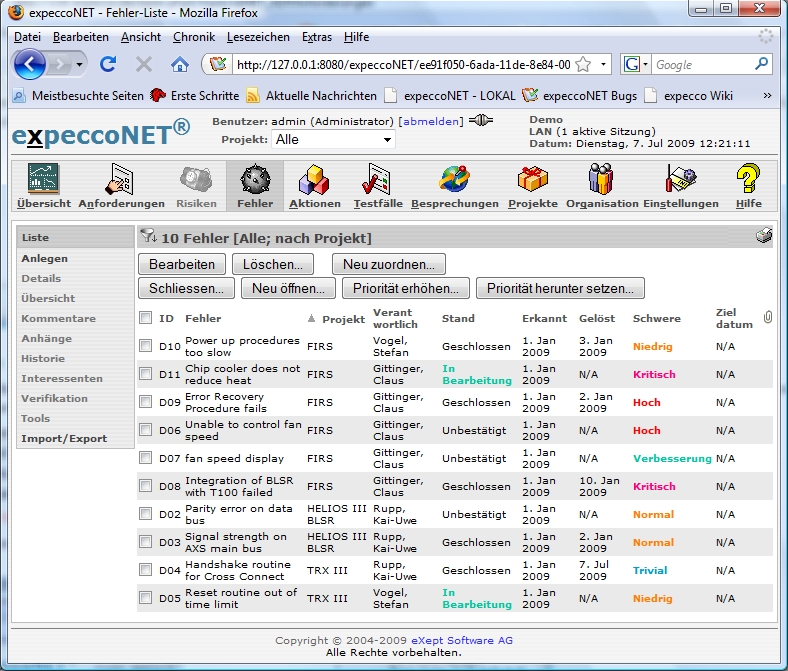788x671 pixels.
Task: Open the Chronik menu
Action: click(x=193, y=37)
